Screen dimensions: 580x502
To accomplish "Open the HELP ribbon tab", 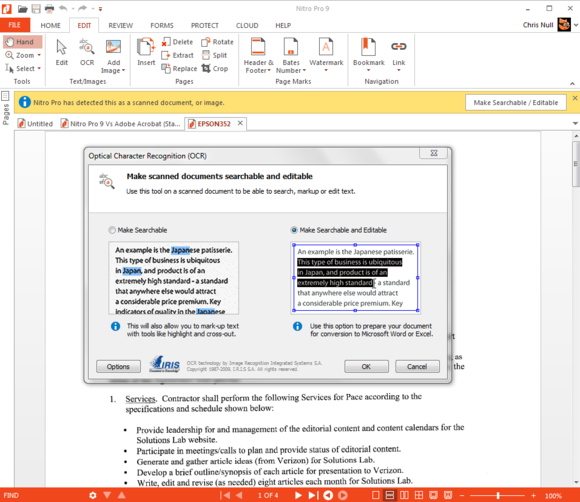I will click(x=283, y=26).
